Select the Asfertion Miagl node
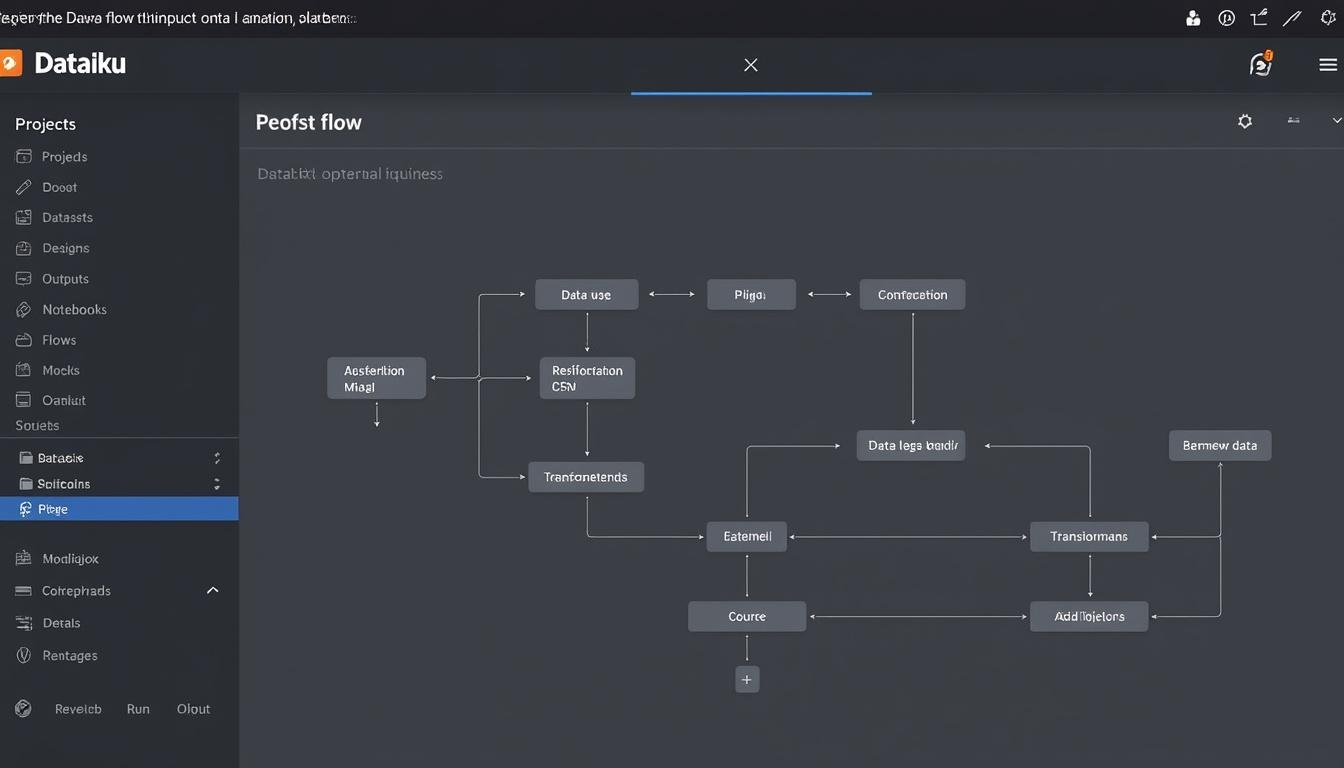Viewport: 1344px width, 768px height. point(376,378)
